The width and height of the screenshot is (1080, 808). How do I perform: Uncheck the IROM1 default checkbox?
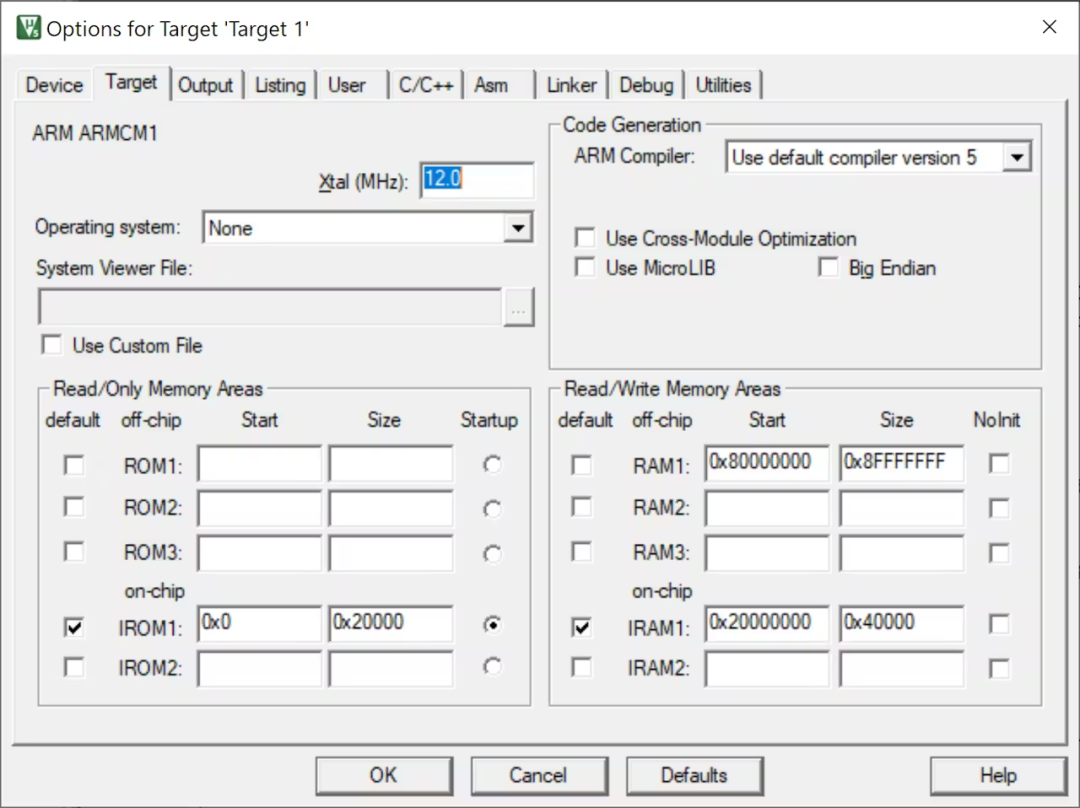pos(74,627)
